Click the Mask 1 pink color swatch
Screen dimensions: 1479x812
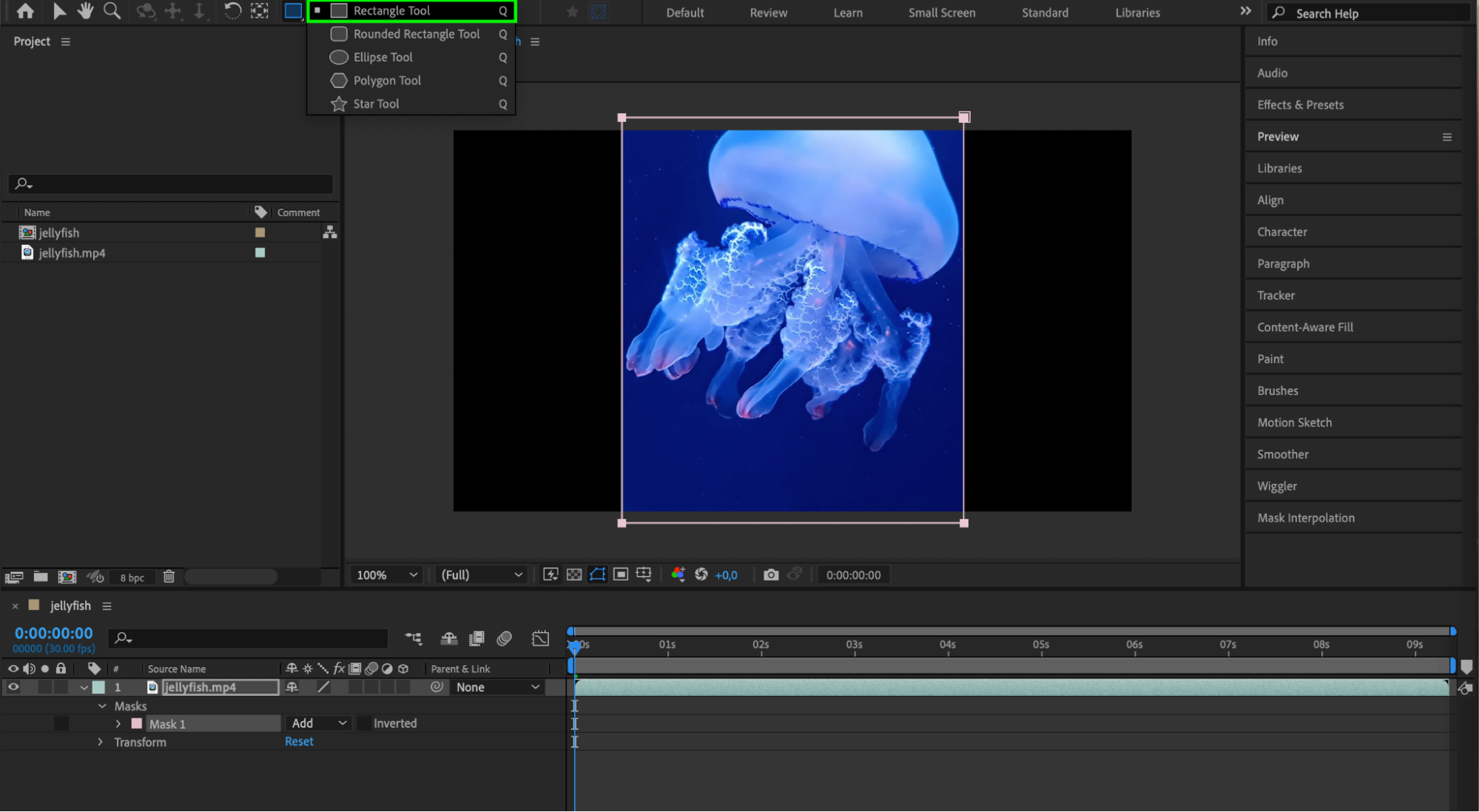(x=137, y=724)
